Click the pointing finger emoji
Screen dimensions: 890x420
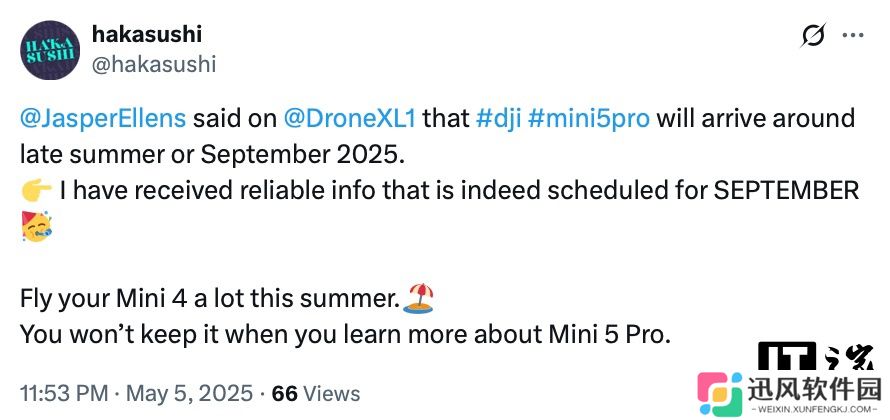click(36, 191)
